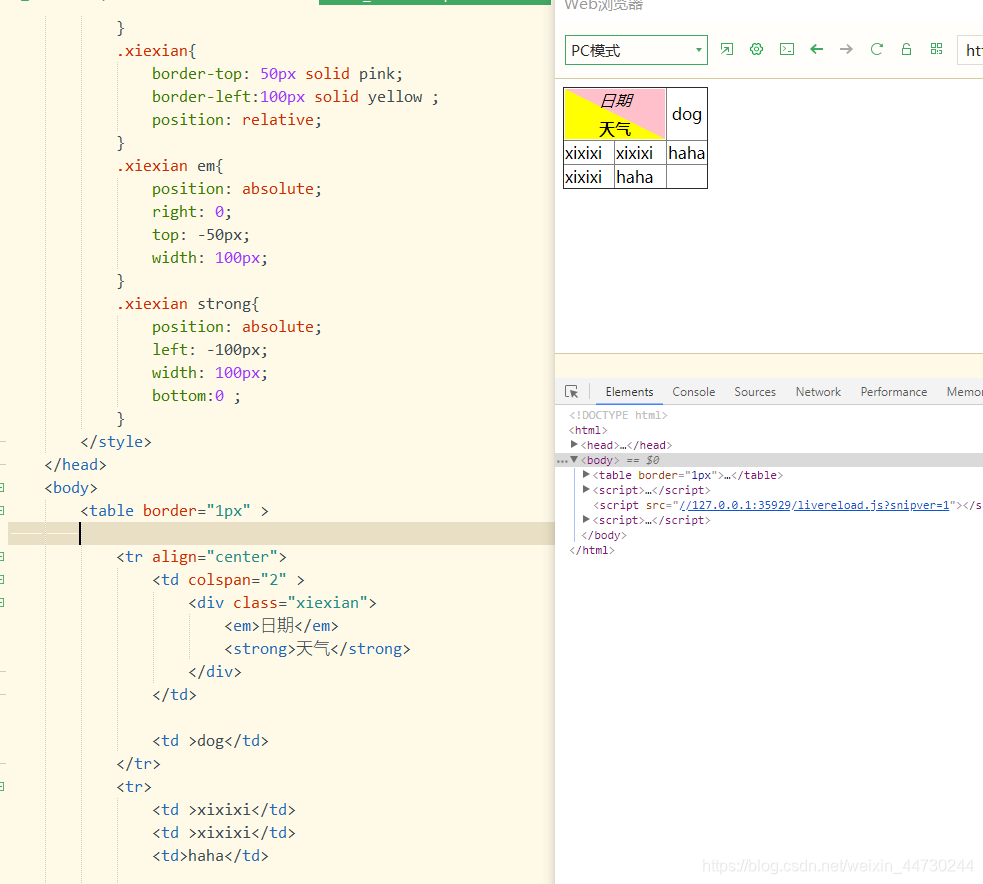983x884 pixels.
Task: Open the Memory tab in DevTools
Action: [x=964, y=392]
